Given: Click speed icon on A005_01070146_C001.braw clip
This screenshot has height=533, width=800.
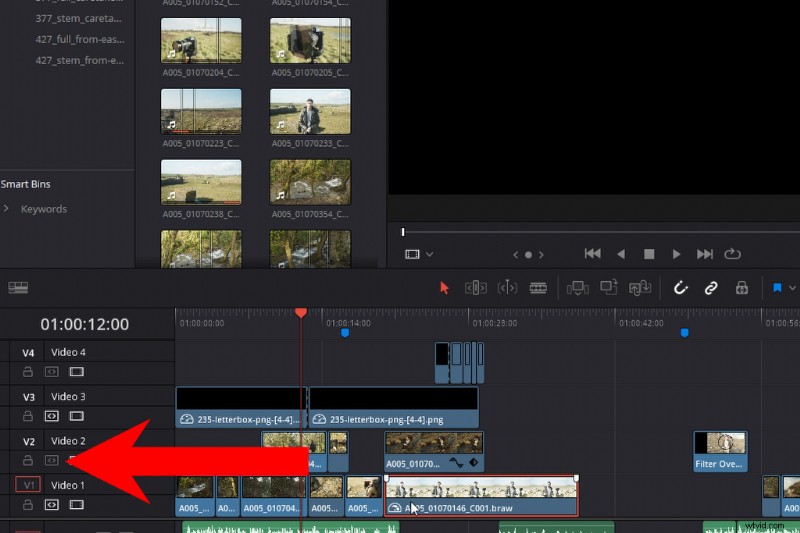Looking at the screenshot, I should click(x=394, y=508).
